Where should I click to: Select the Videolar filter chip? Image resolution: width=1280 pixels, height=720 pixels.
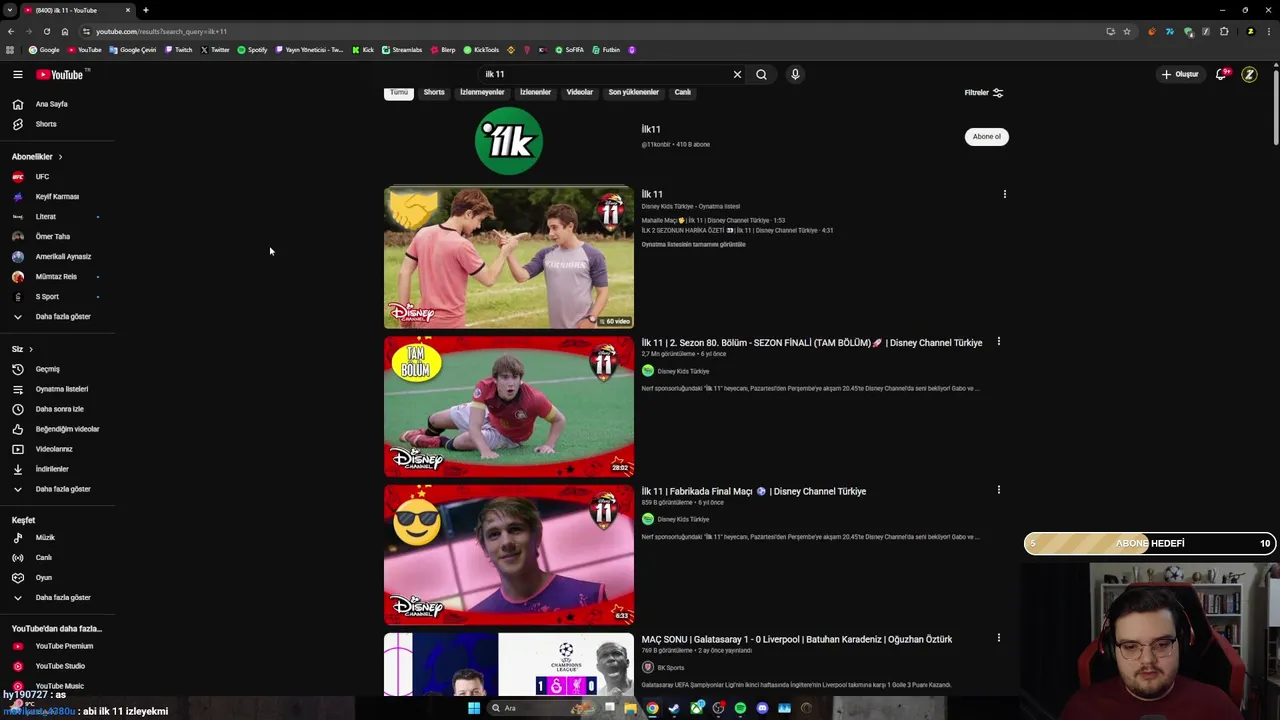[580, 92]
